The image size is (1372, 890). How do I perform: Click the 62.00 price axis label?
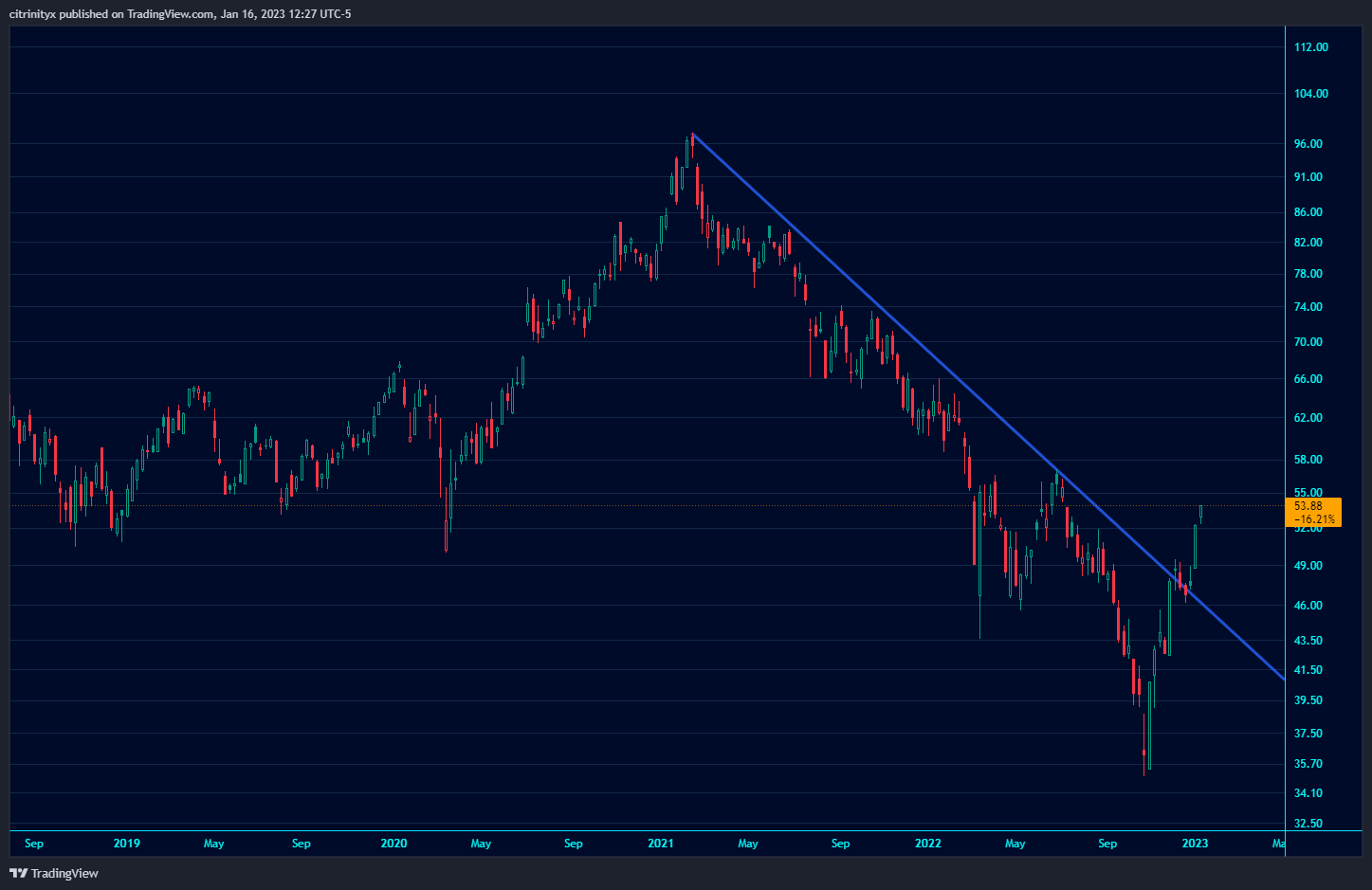[x=1308, y=418]
